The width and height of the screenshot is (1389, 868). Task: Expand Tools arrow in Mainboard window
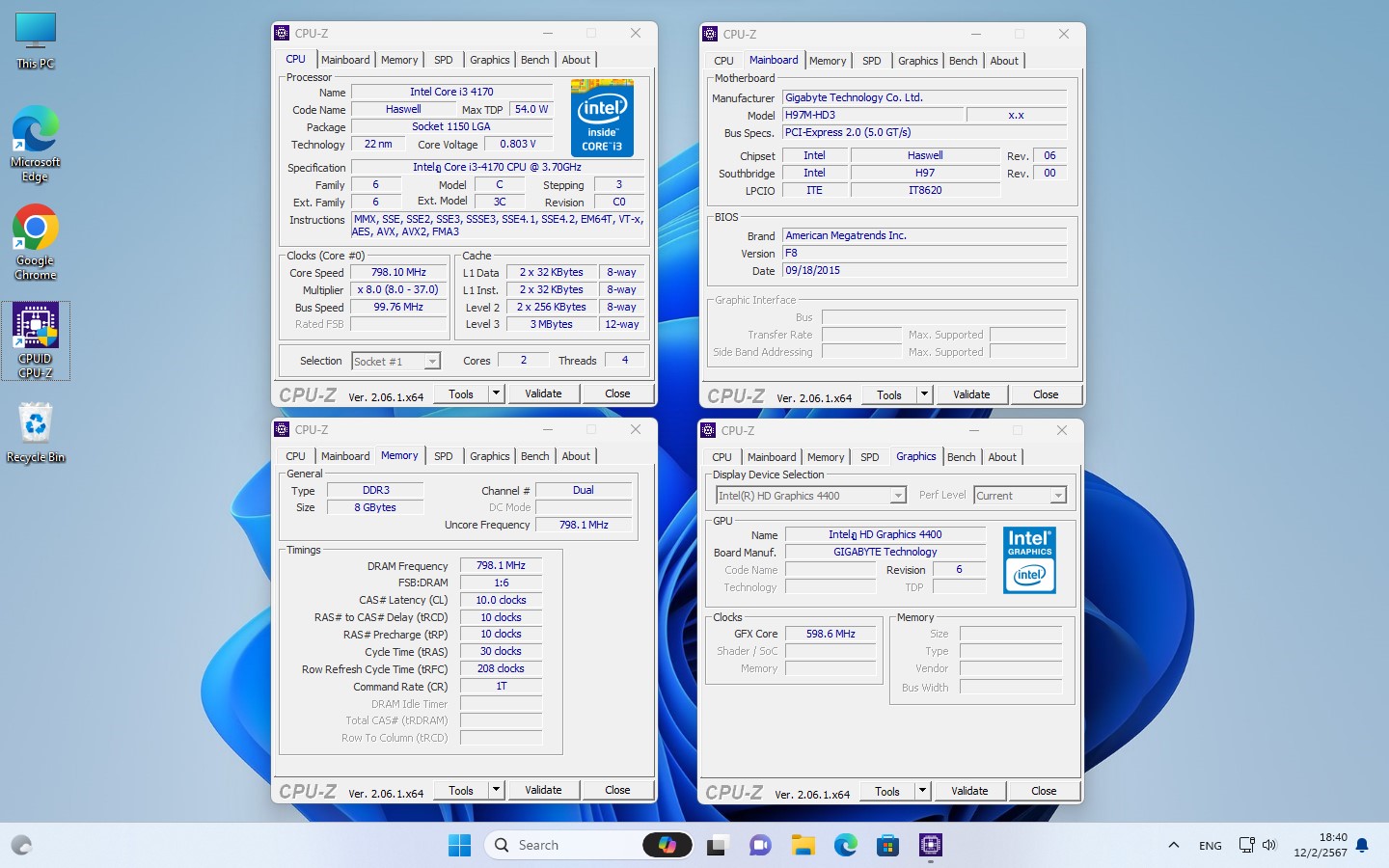click(x=924, y=394)
